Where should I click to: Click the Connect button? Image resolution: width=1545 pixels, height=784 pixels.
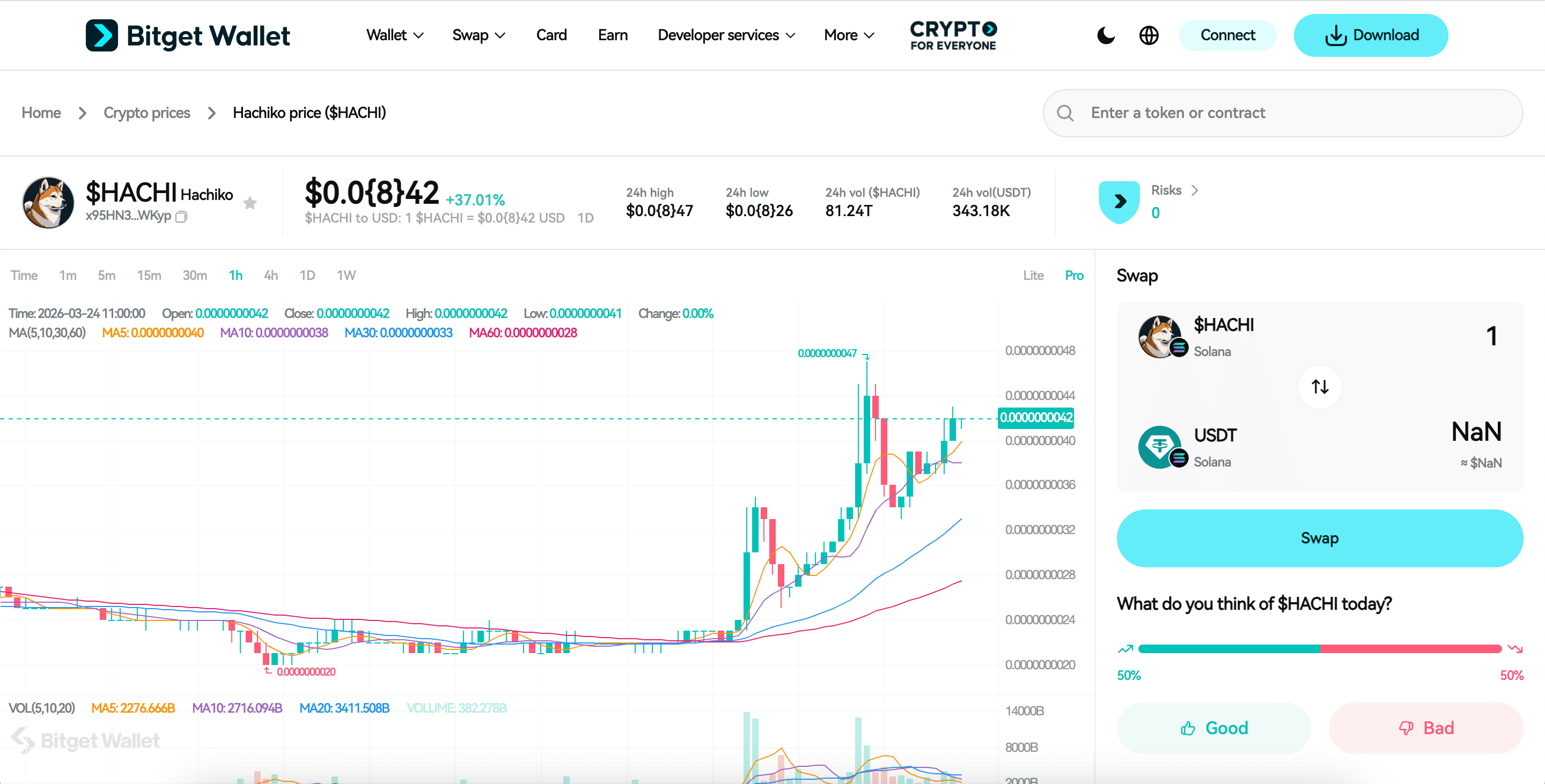pos(1227,35)
